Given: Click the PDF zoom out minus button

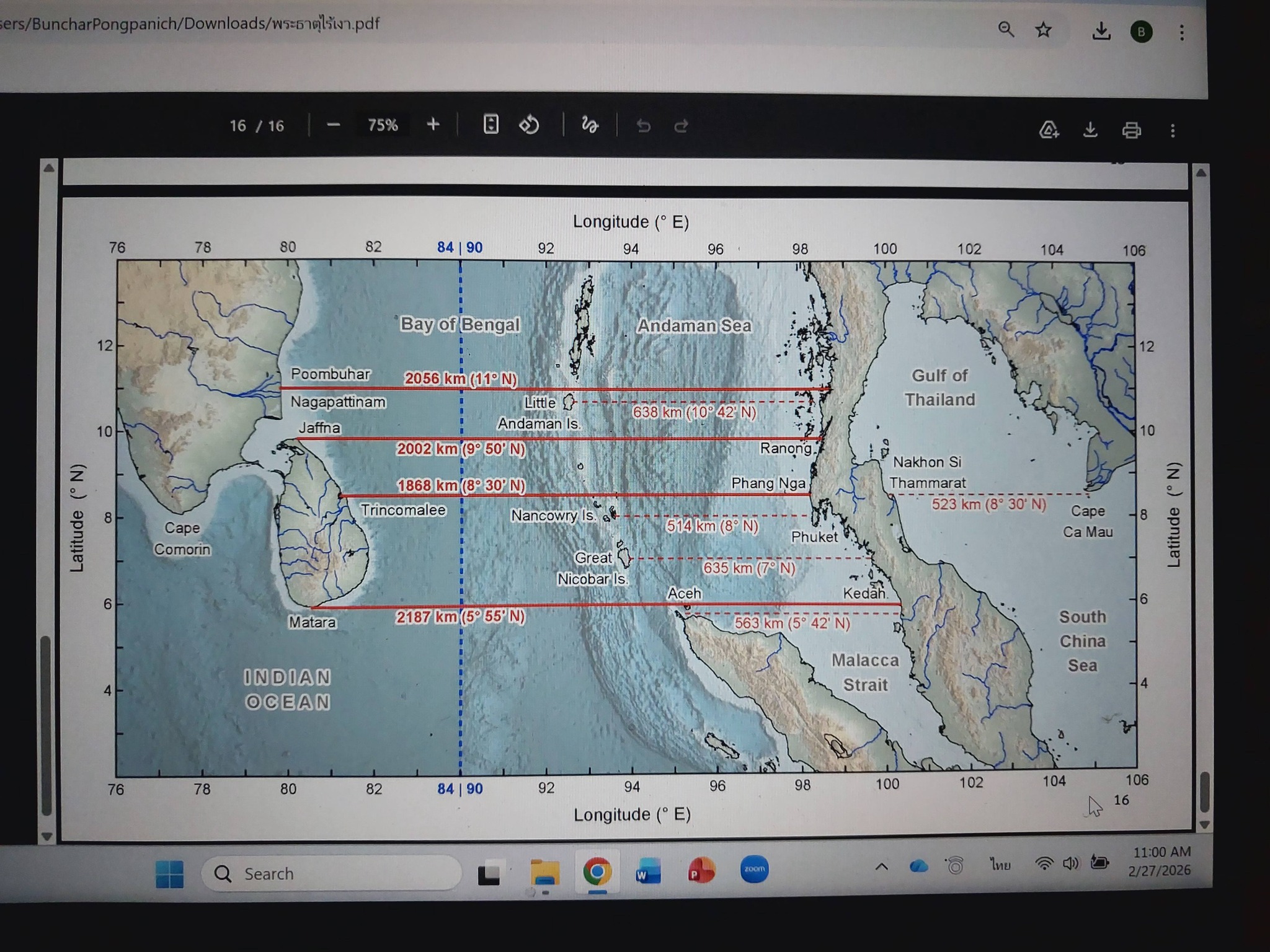Looking at the screenshot, I should coord(333,125).
